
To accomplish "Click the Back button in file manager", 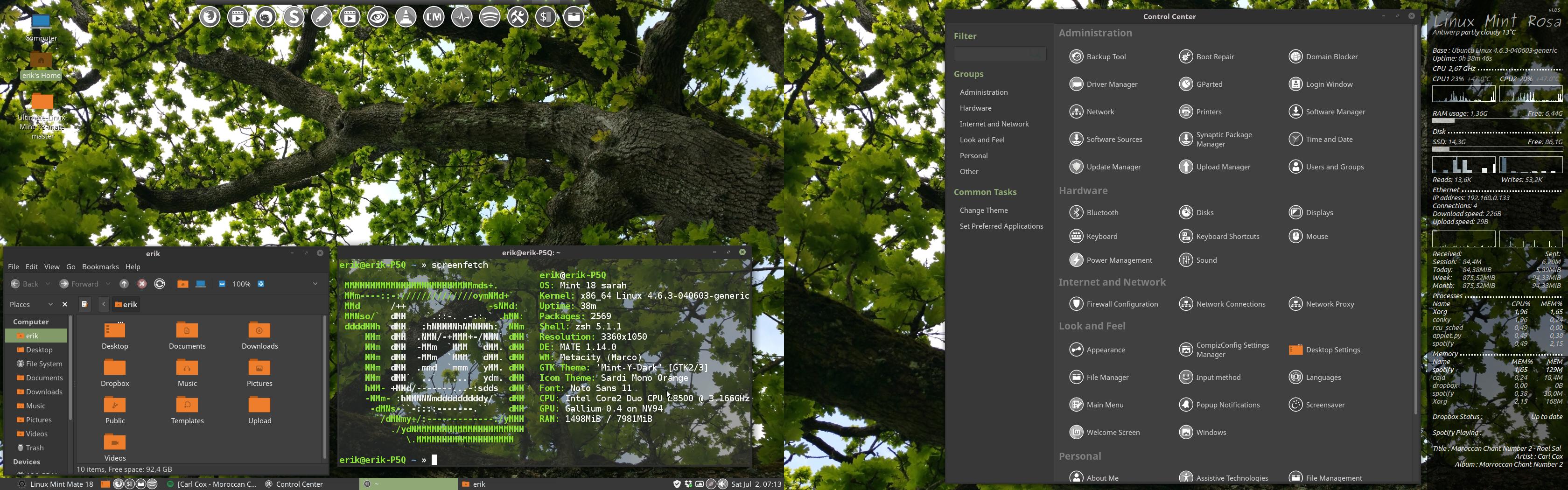I will point(25,284).
